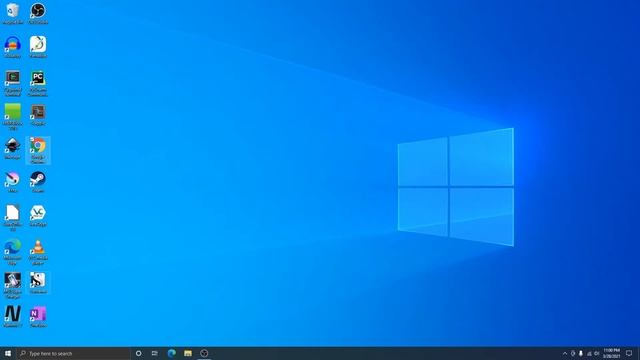Screen dimensions: 640x360
Task: Open the Action Center notifications icon
Action: coord(629,353)
